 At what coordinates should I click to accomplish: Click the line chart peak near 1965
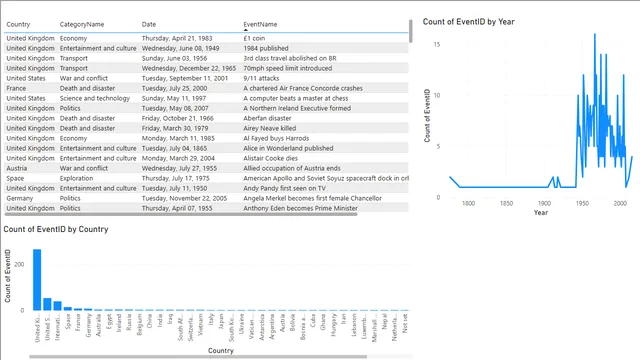pyautogui.click(x=595, y=34)
